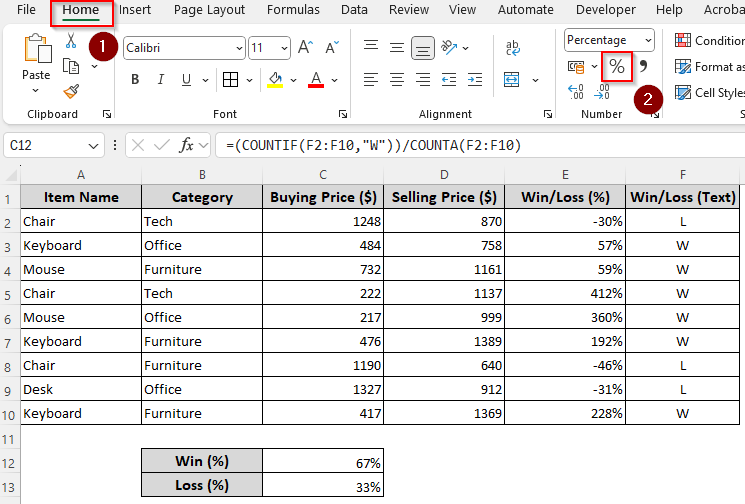The height and width of the screenshot is (504, 745).
Task: Toggle Bold formatting
Action: tap(135, 79)
